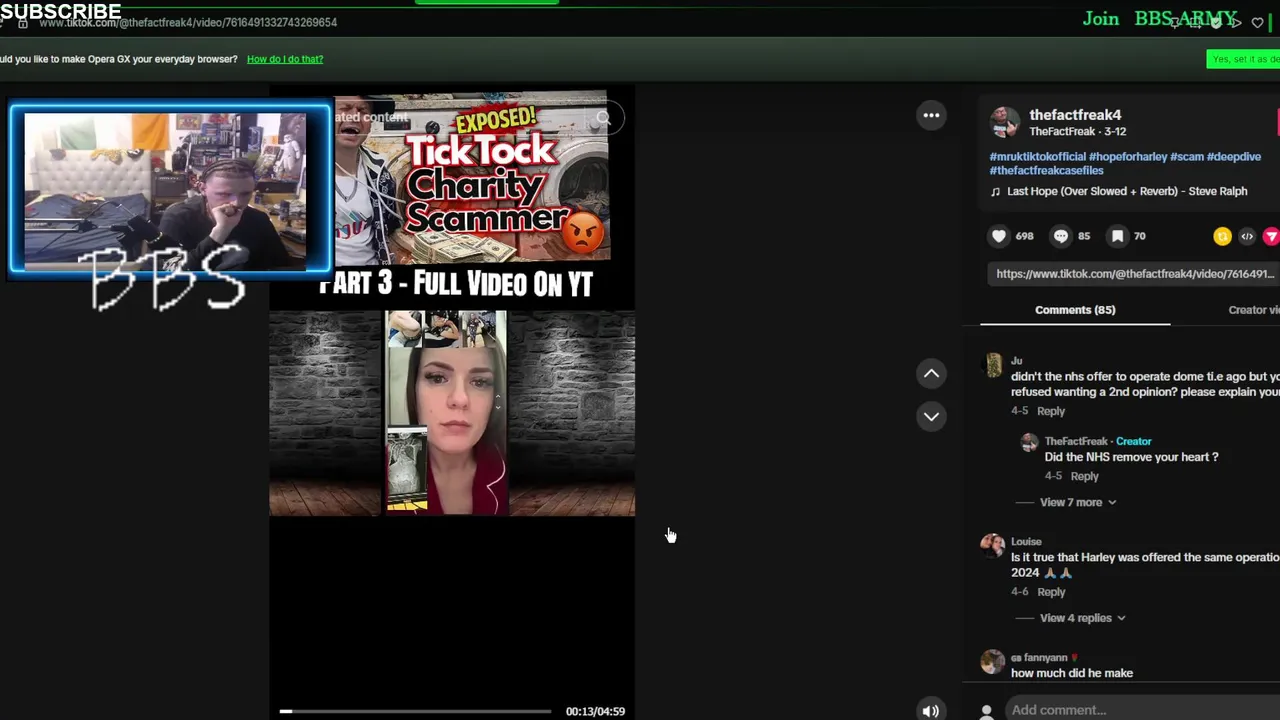Click Reply under Louise's comment
The width and height of the screenshot is (1280, 720).
(1051, 592)
